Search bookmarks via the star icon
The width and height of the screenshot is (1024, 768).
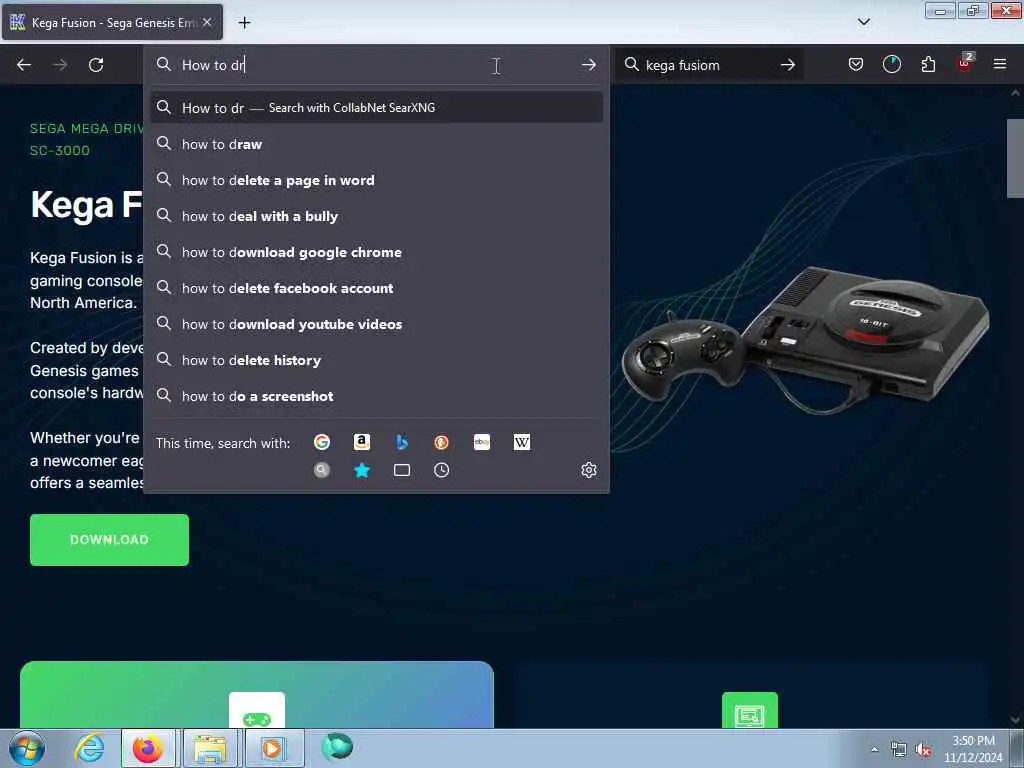click(362, 470)
